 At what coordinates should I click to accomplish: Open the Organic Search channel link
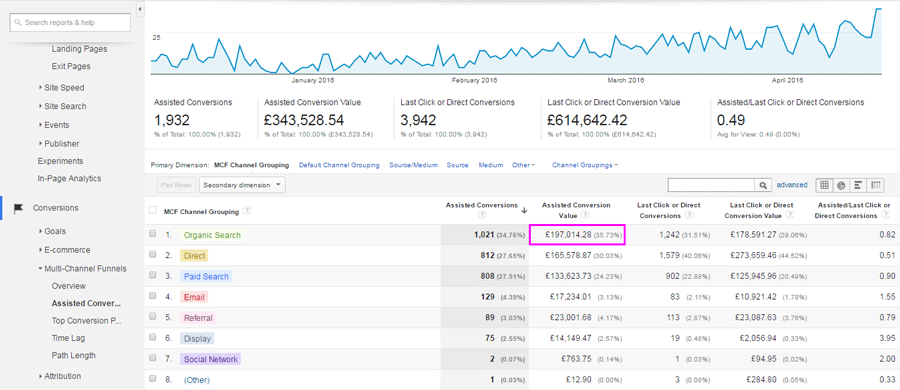tap(212, 235)
